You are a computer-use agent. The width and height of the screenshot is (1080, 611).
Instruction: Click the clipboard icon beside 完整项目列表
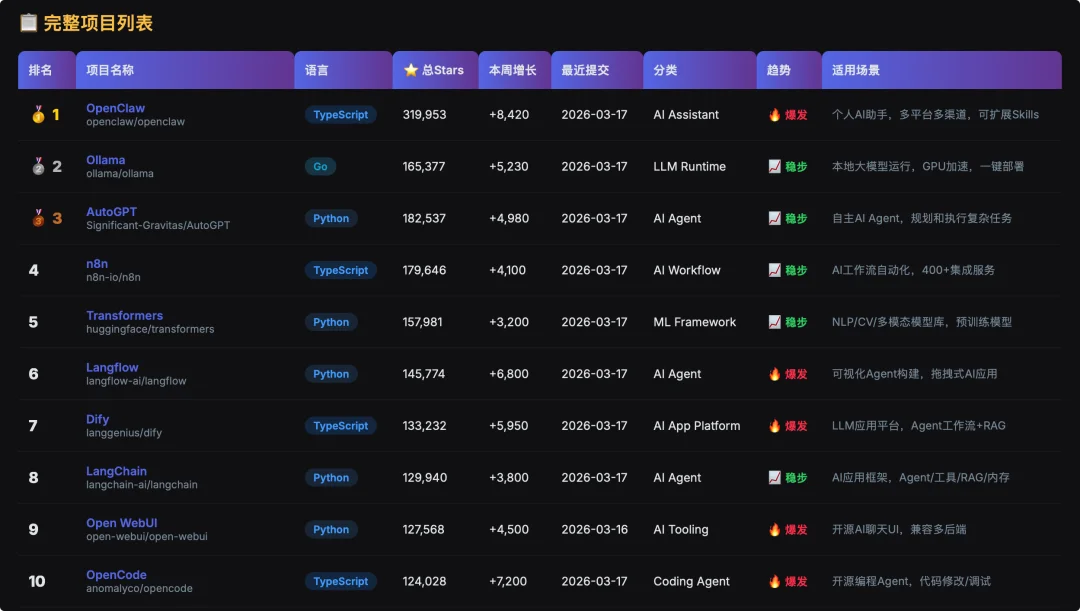(28, 22)
